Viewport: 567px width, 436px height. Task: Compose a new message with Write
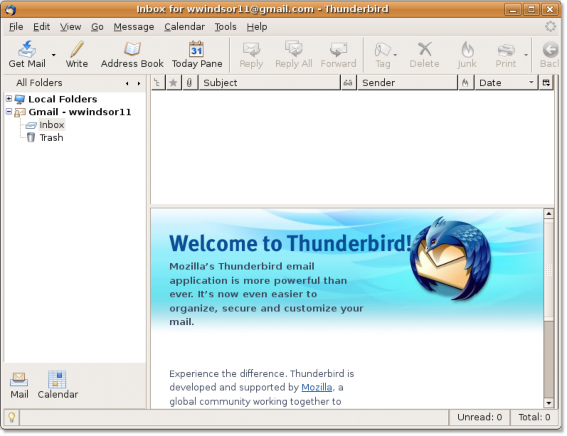(77, 54)
